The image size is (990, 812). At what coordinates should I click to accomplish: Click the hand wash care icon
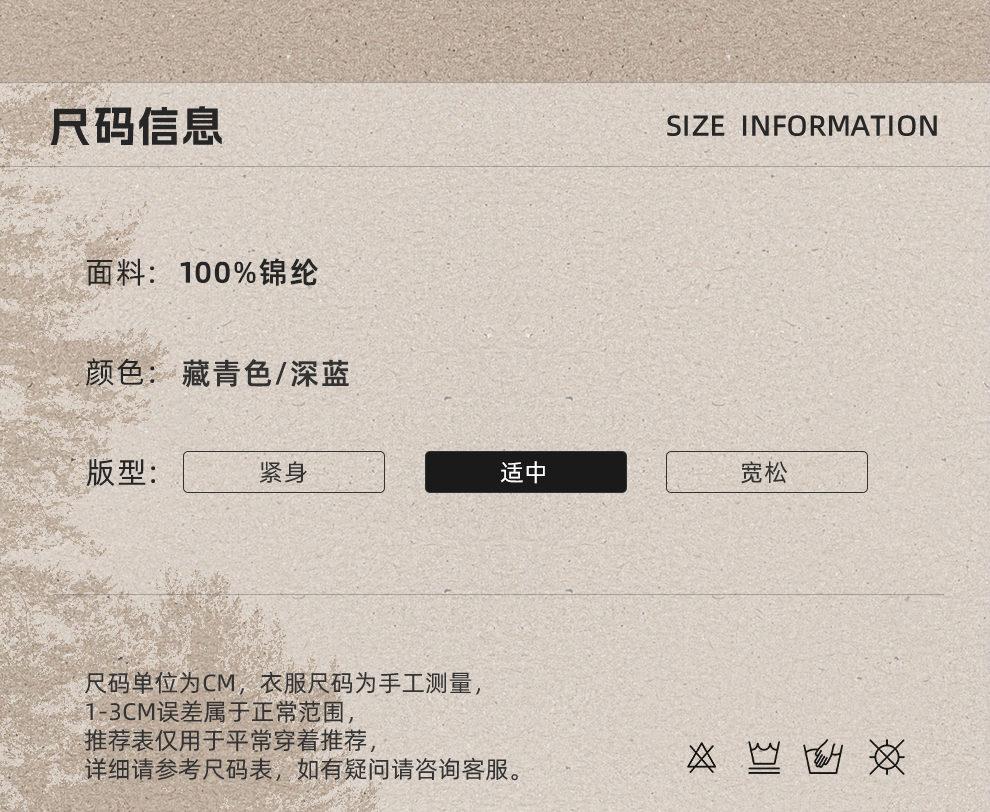[x=823, y=757]
